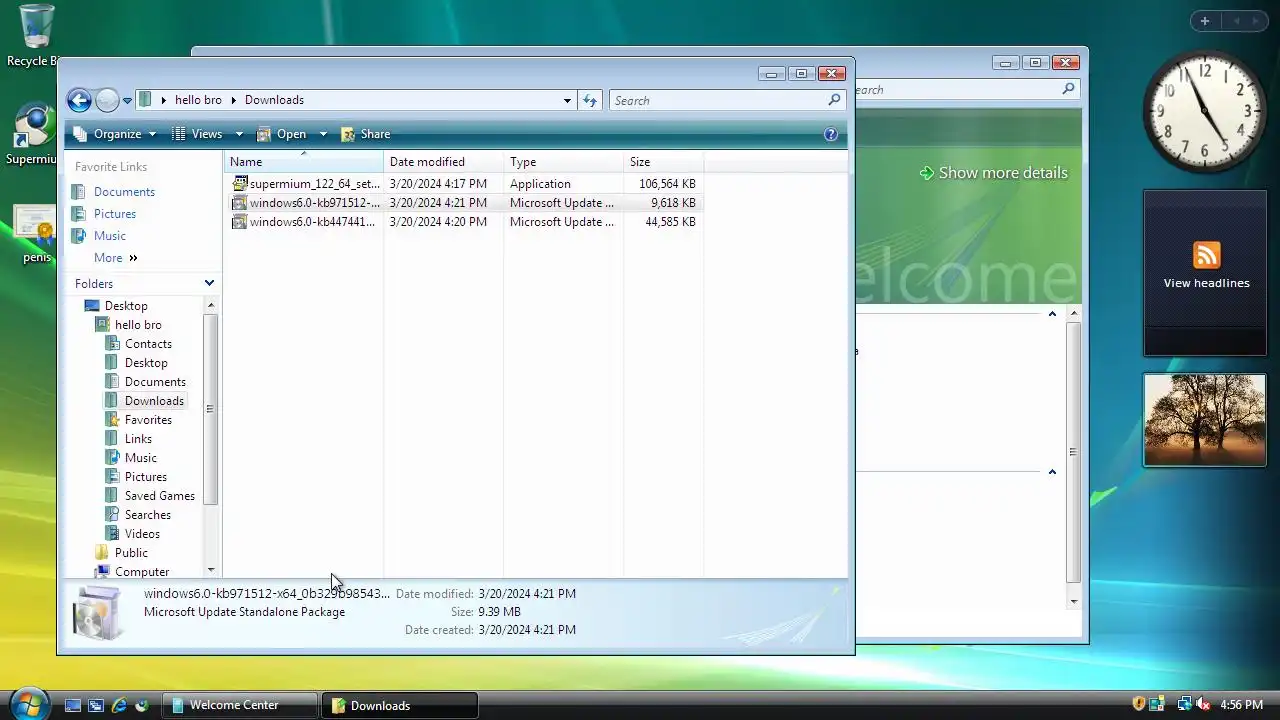This screenshot has width=1280, height=720.
Task: Click the 106,564 KB size cell
Action: pos(667,184)
